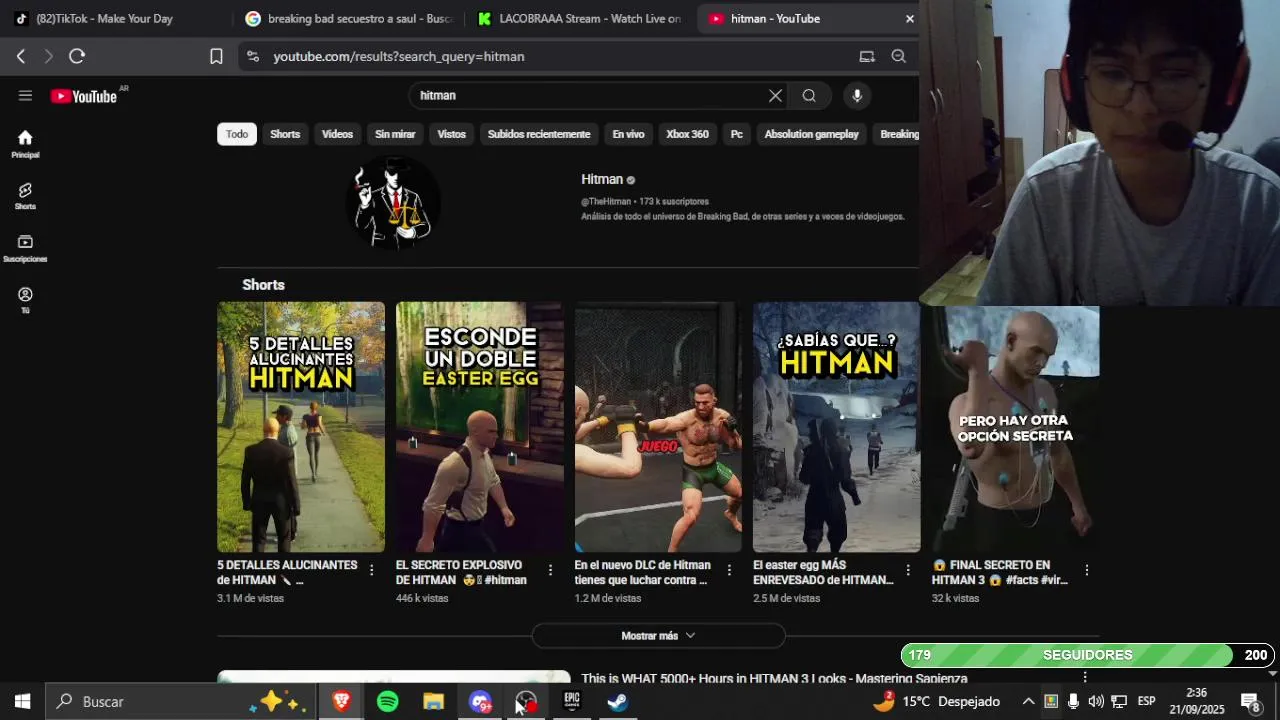Clear the hitman search query X

775,96
